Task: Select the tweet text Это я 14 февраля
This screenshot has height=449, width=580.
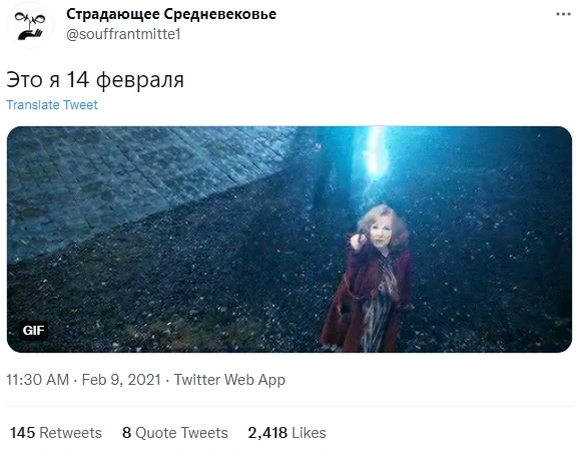Action: click(95, 80)
